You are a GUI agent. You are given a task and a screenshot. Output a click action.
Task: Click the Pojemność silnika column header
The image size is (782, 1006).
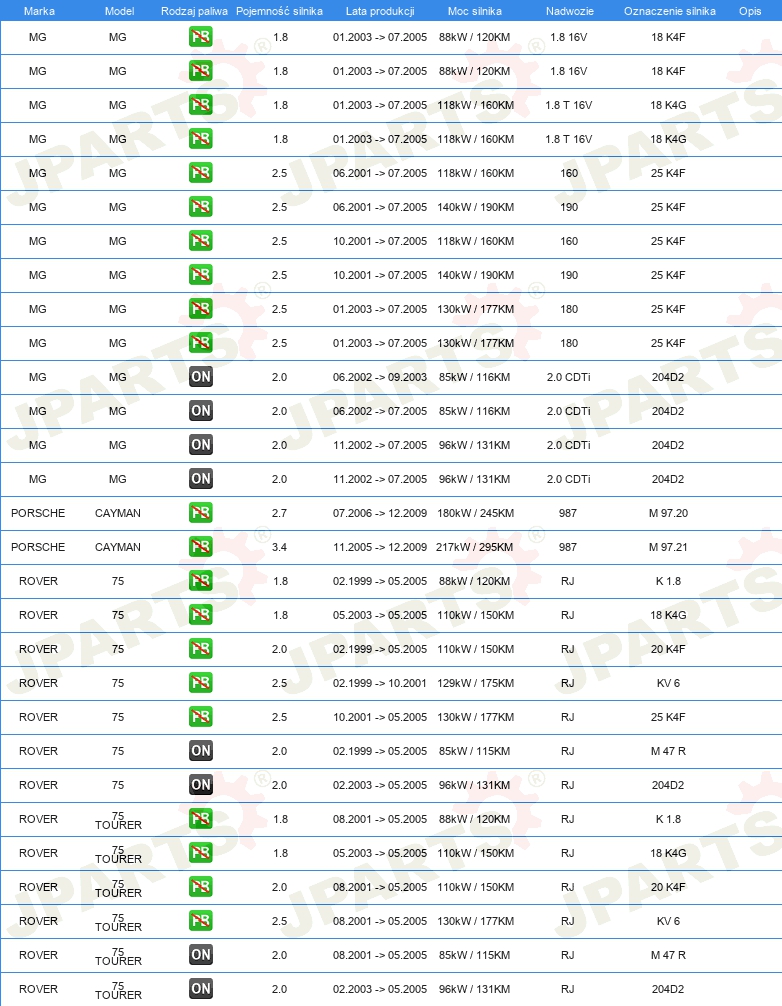tap(279, 11)
